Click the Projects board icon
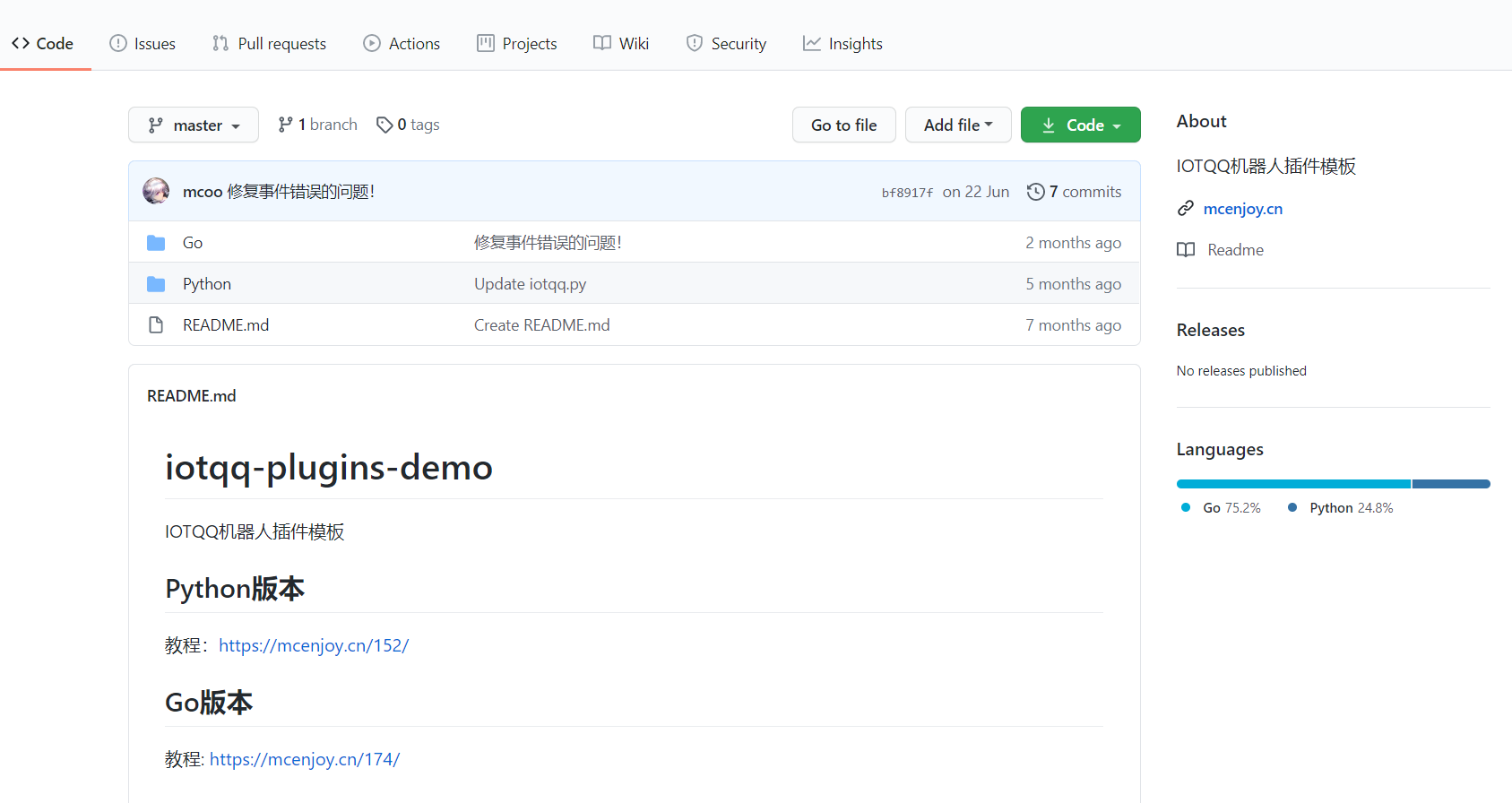This screenshot has width=1512, height=803. pos(486,43)
